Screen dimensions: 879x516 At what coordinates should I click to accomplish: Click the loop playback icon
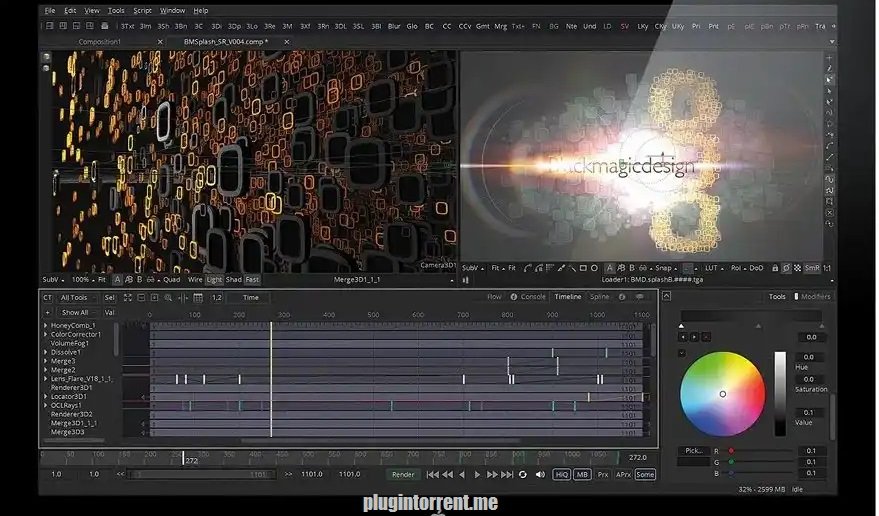tap(522, 474)
